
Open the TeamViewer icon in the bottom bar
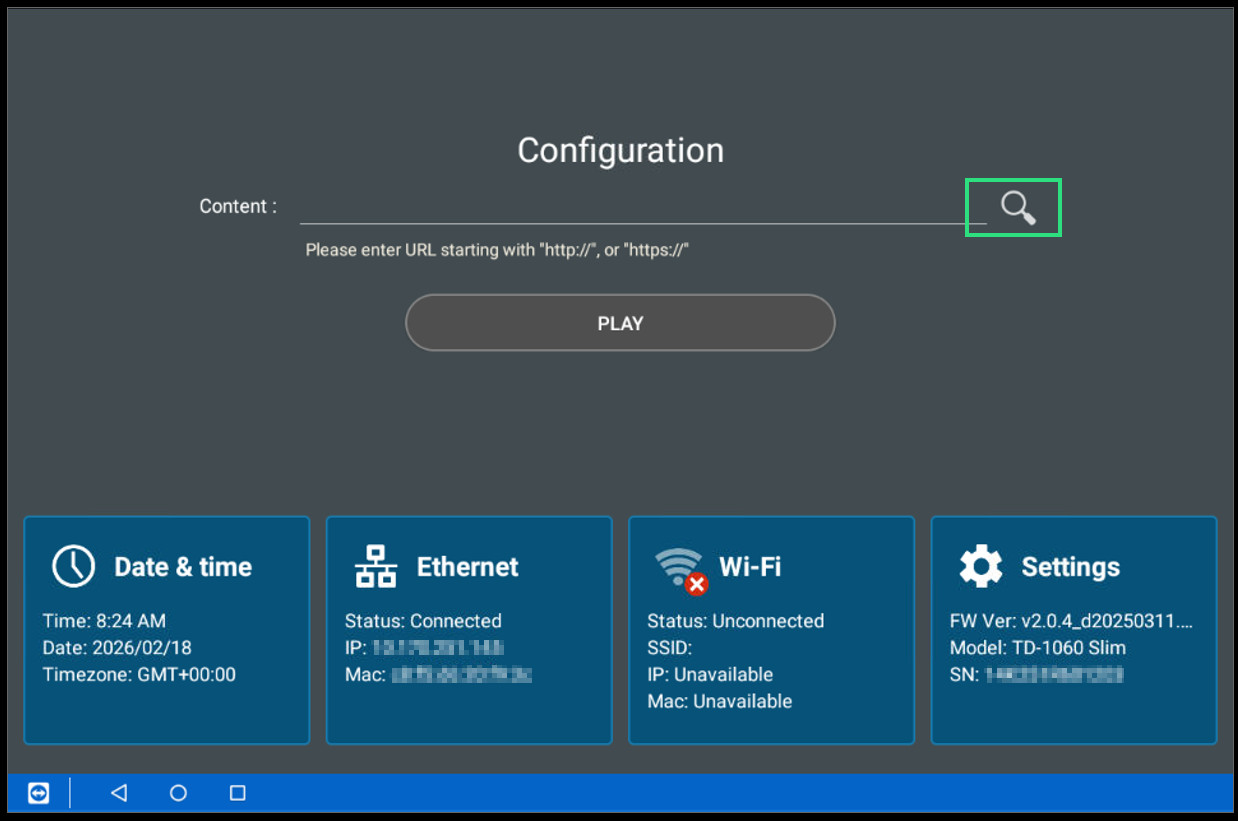pos(38,793)
